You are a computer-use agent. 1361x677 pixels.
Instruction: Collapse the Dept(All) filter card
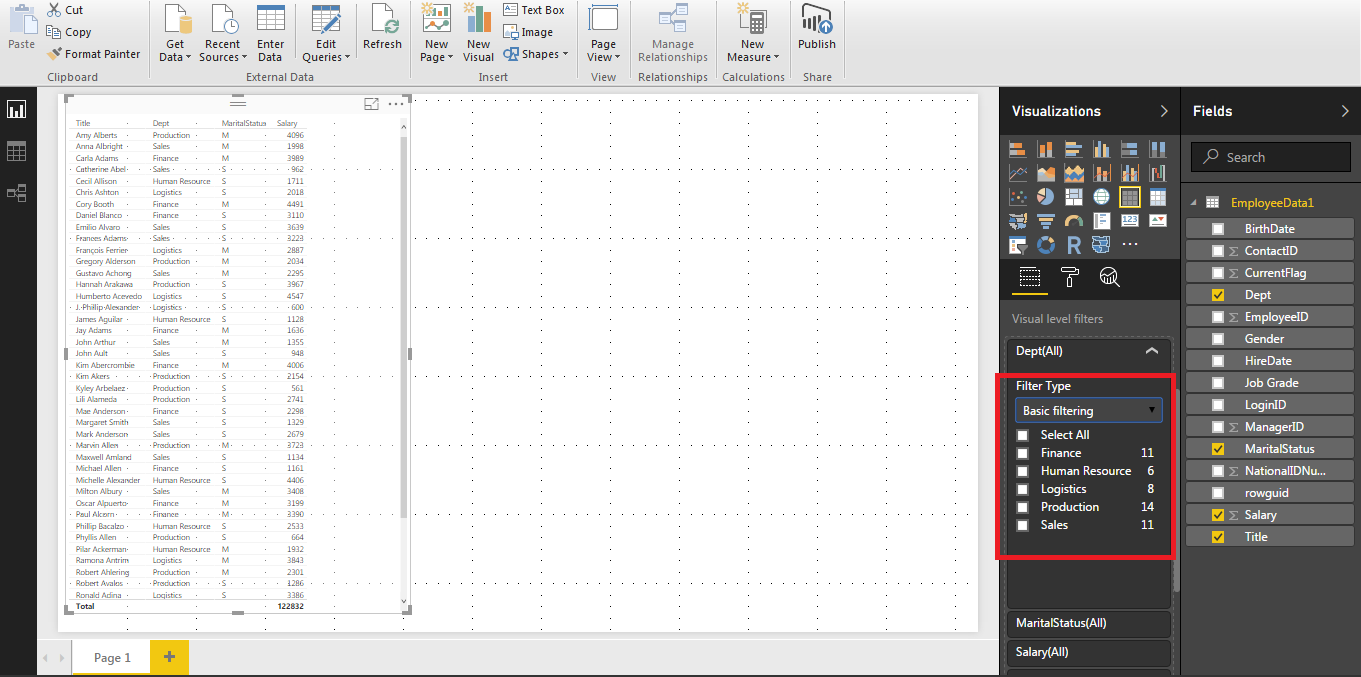click(1151, 351)
